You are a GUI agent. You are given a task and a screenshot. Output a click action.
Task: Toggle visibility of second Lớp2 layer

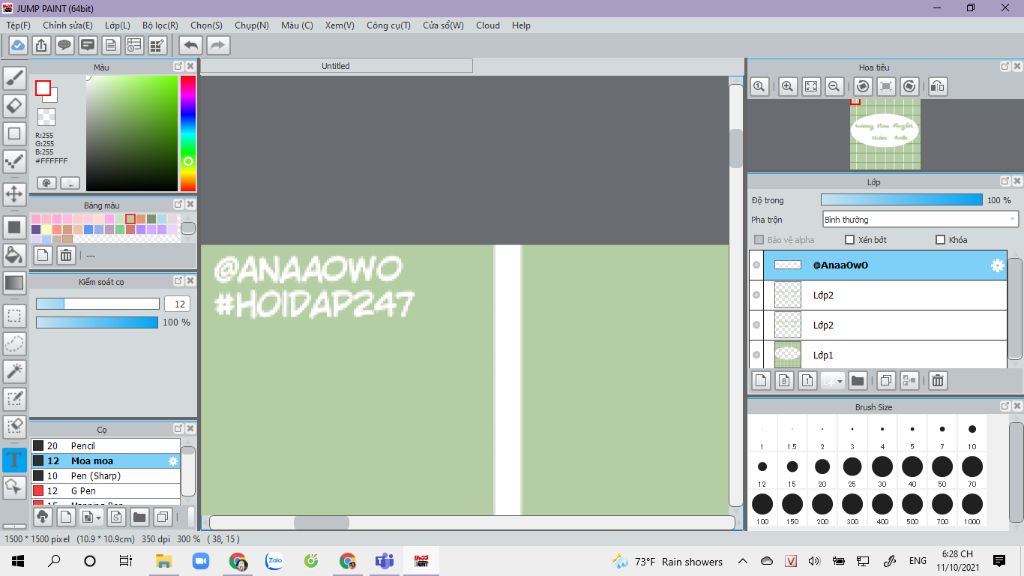pos(756,325)
